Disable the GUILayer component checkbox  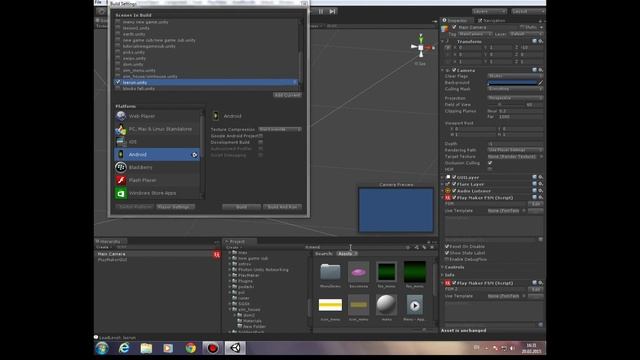(454, 178)
